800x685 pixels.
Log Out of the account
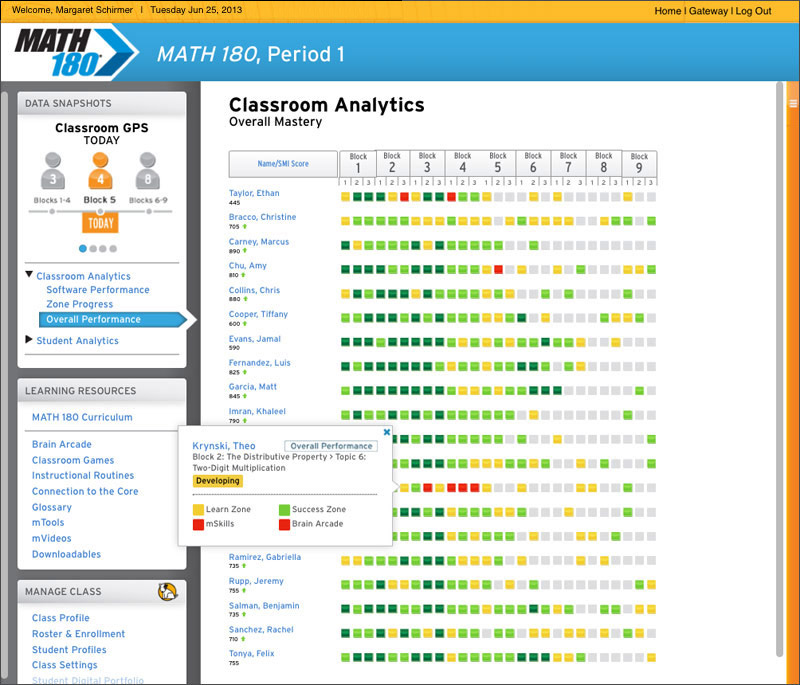pyautogui.click(x=754, y=11)
